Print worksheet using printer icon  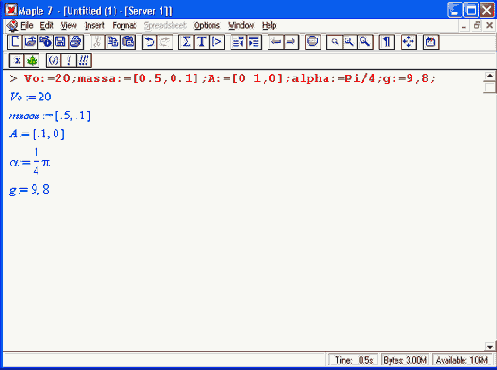[76, 42]
